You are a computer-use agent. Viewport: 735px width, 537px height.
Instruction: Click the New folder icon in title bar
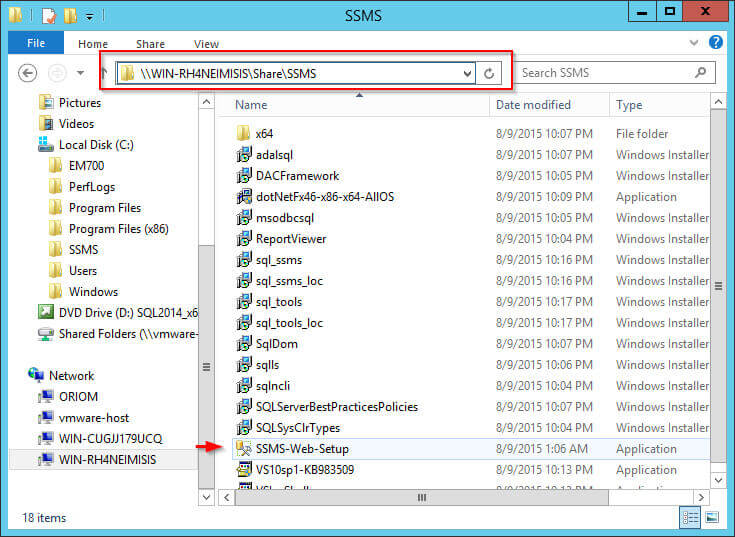(70, 16)
